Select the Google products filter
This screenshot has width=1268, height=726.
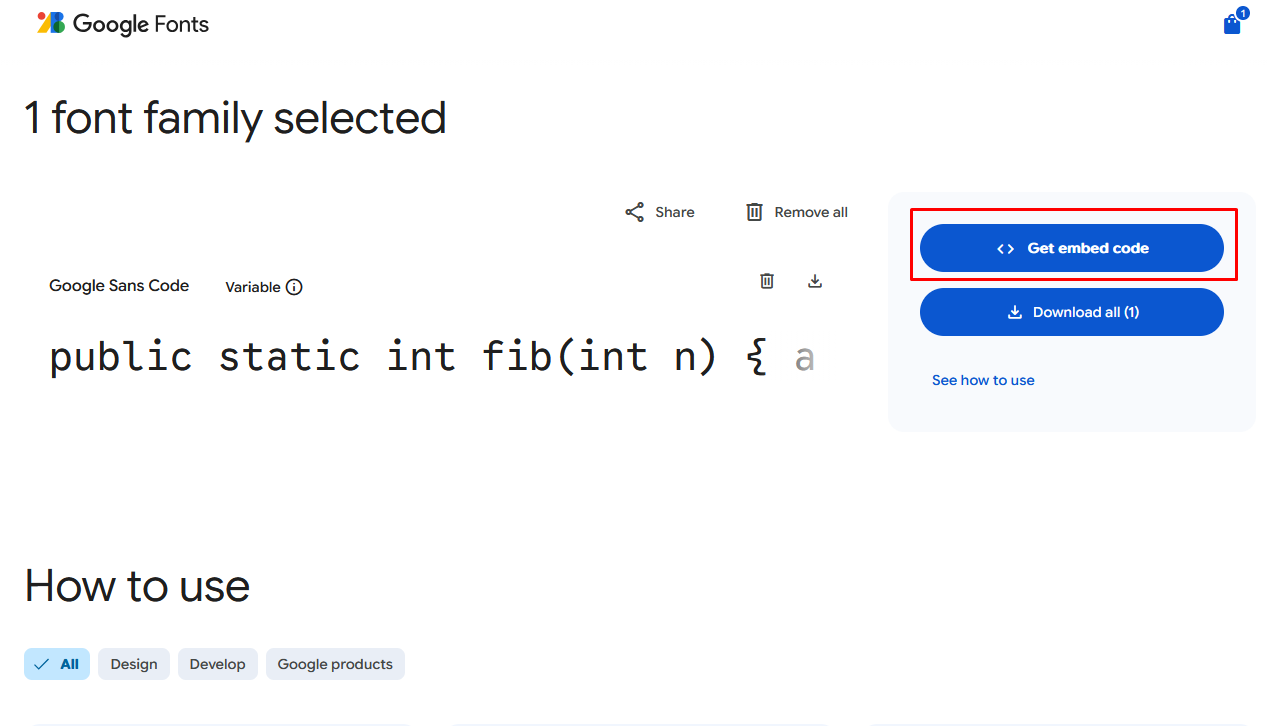(x=335, y=664)
